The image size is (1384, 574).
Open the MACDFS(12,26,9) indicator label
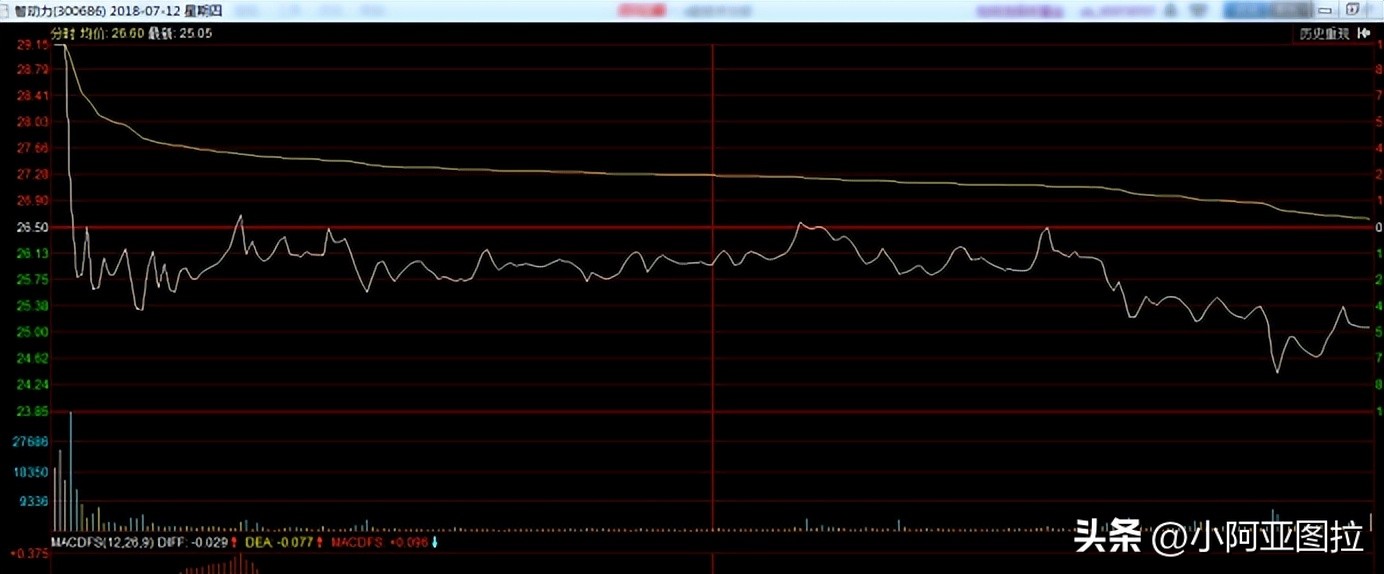click(x=103, y=542)
